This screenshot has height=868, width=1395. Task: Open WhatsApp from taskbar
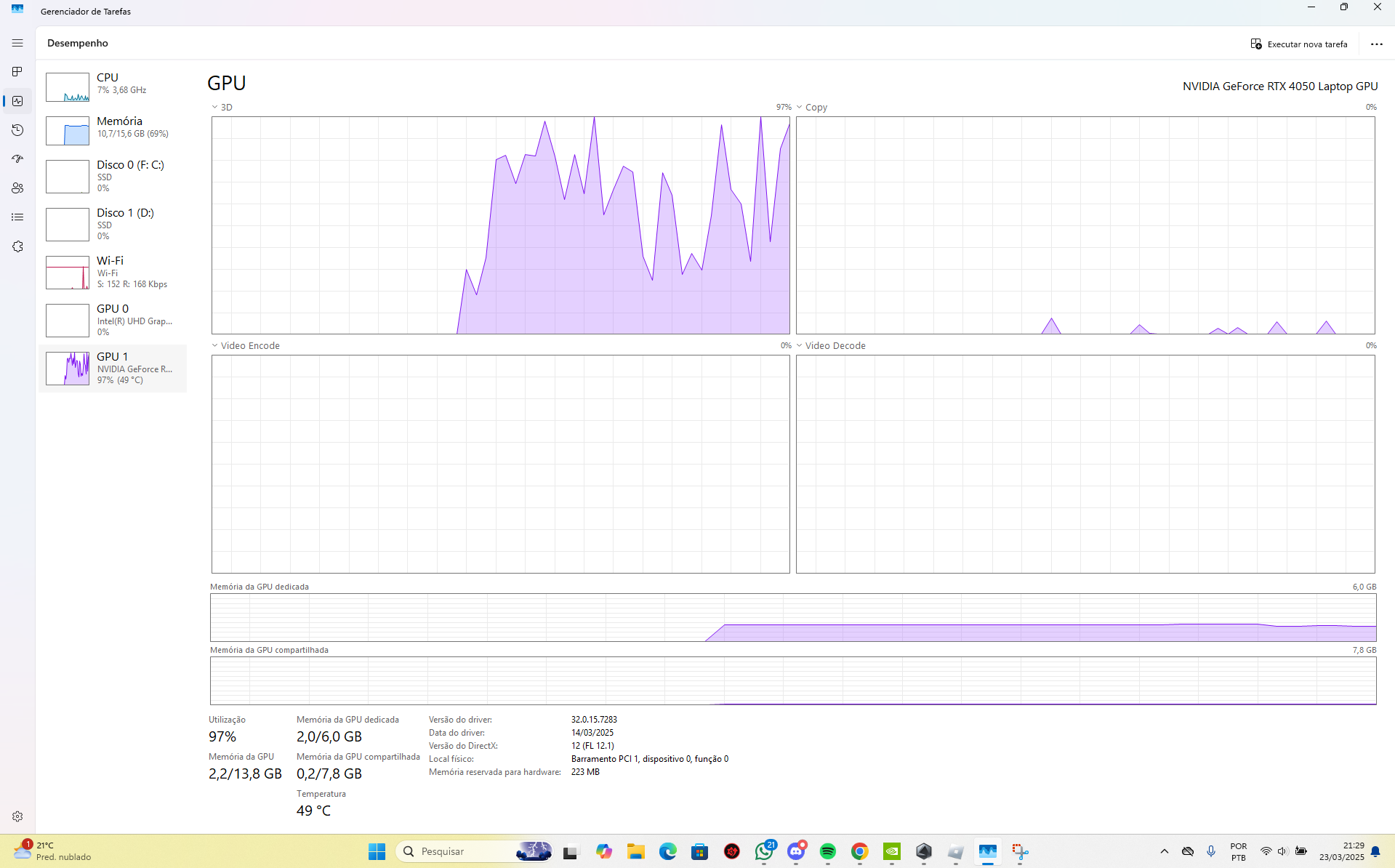(764, 851)
